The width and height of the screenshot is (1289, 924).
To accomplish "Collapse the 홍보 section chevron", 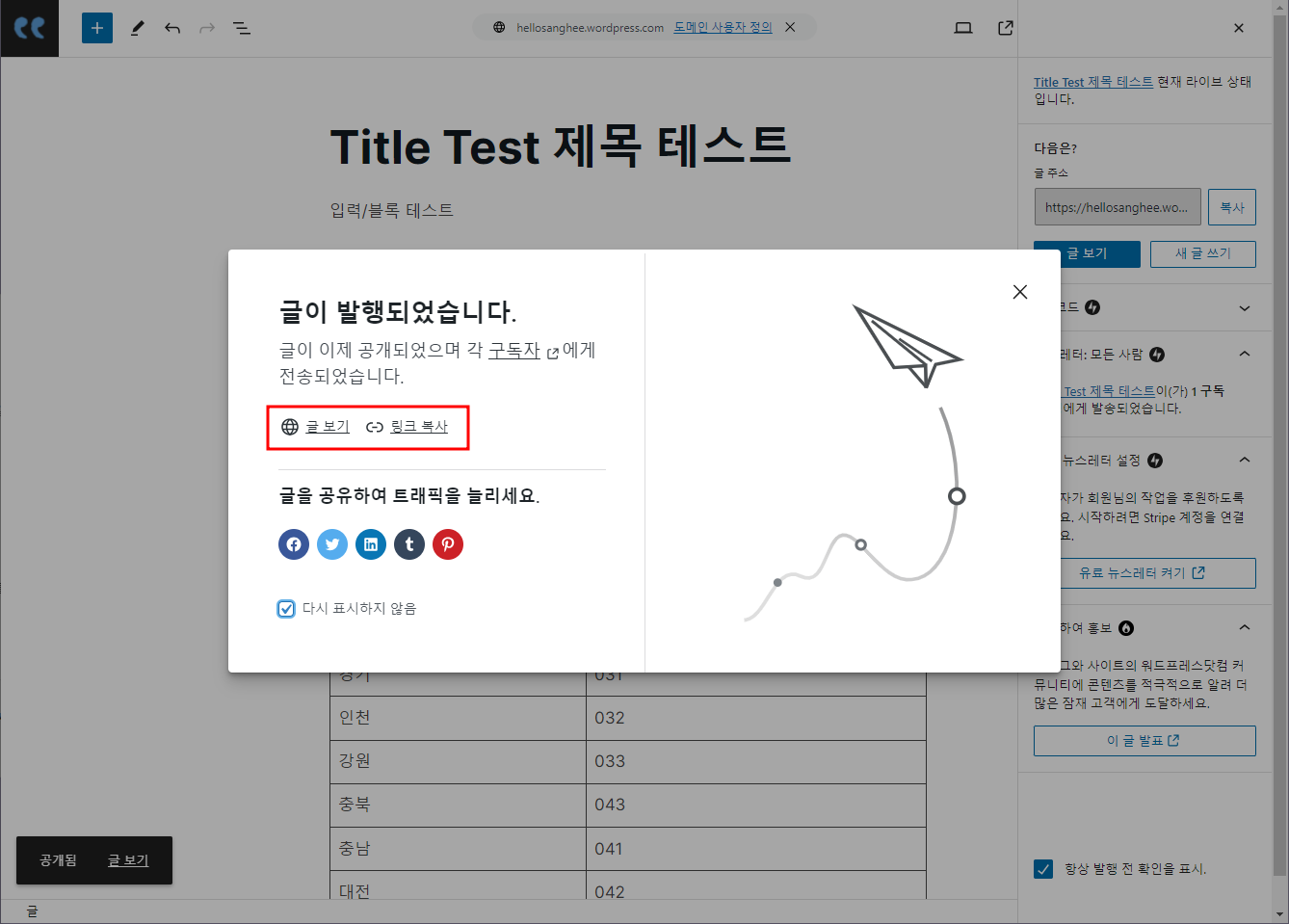I will [1245, 627].
